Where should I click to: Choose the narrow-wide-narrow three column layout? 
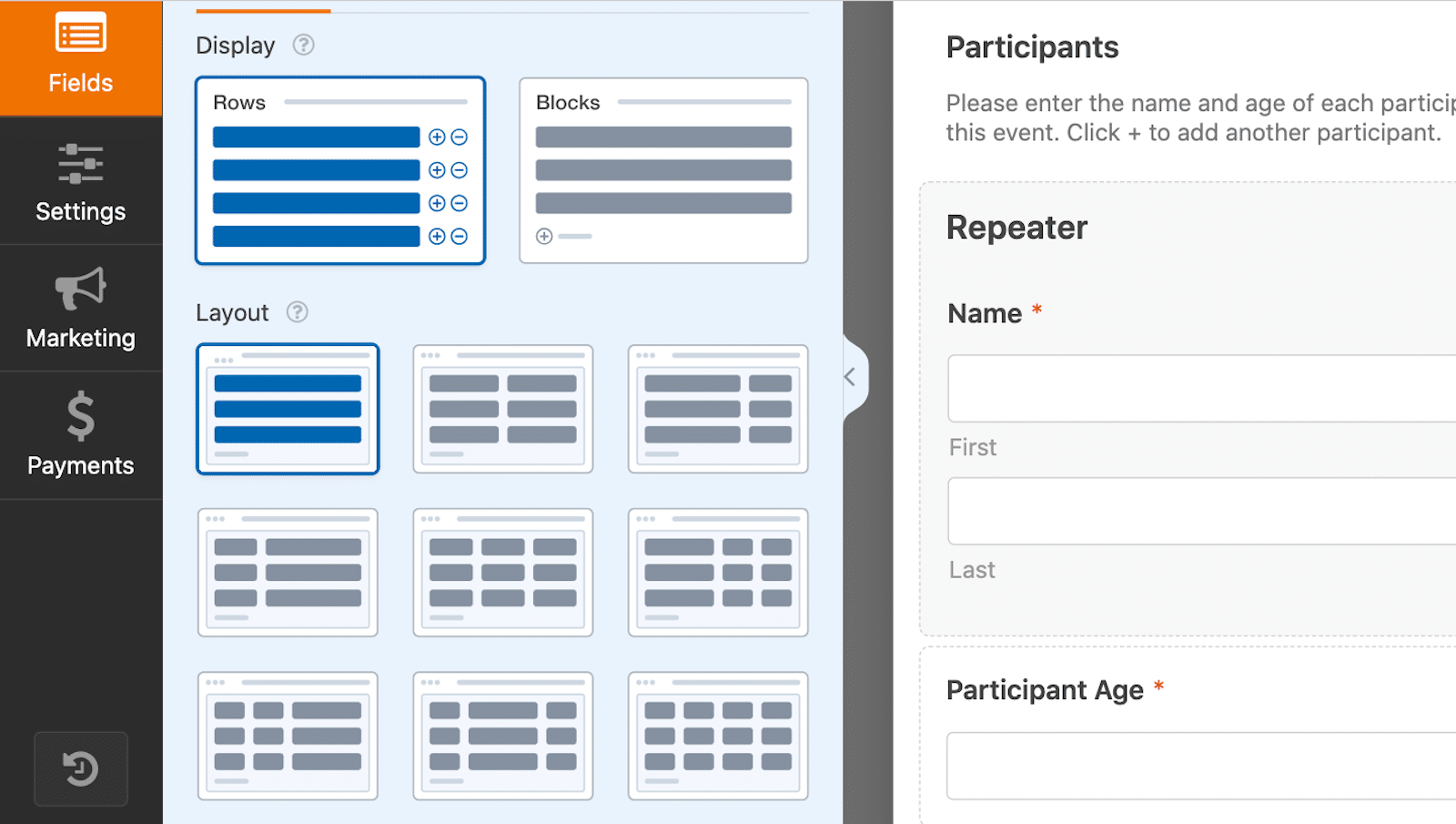click(x=503, y=736)
